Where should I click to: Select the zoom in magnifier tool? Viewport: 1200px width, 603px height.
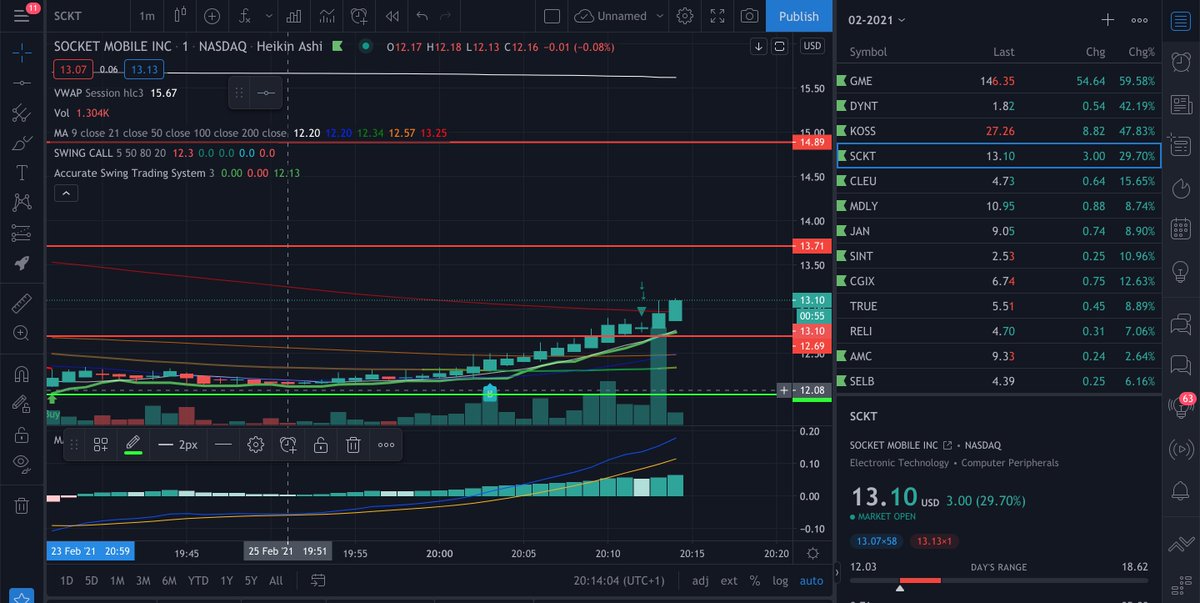[21, 332]
